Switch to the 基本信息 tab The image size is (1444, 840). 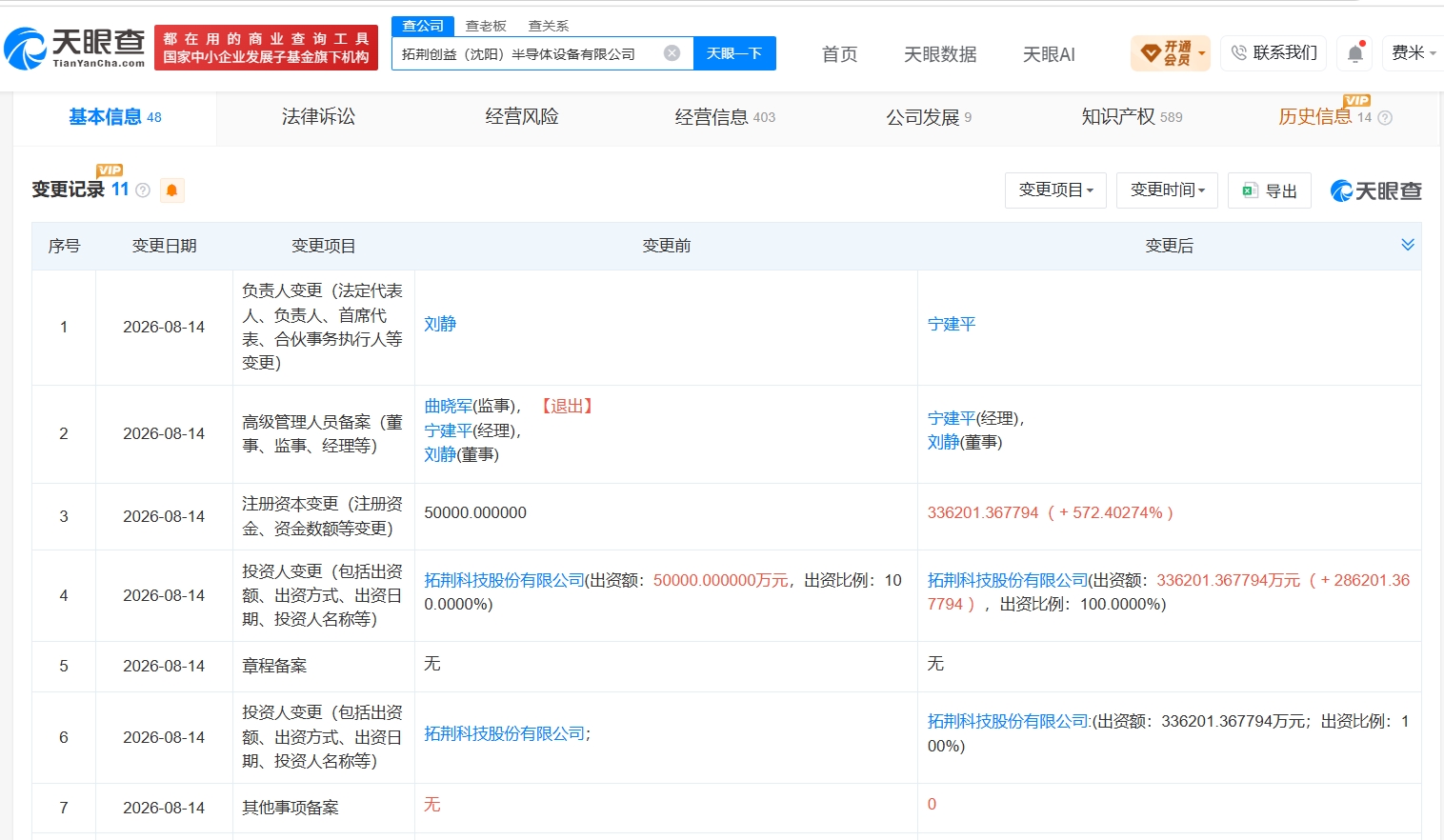tap(114, 117)
